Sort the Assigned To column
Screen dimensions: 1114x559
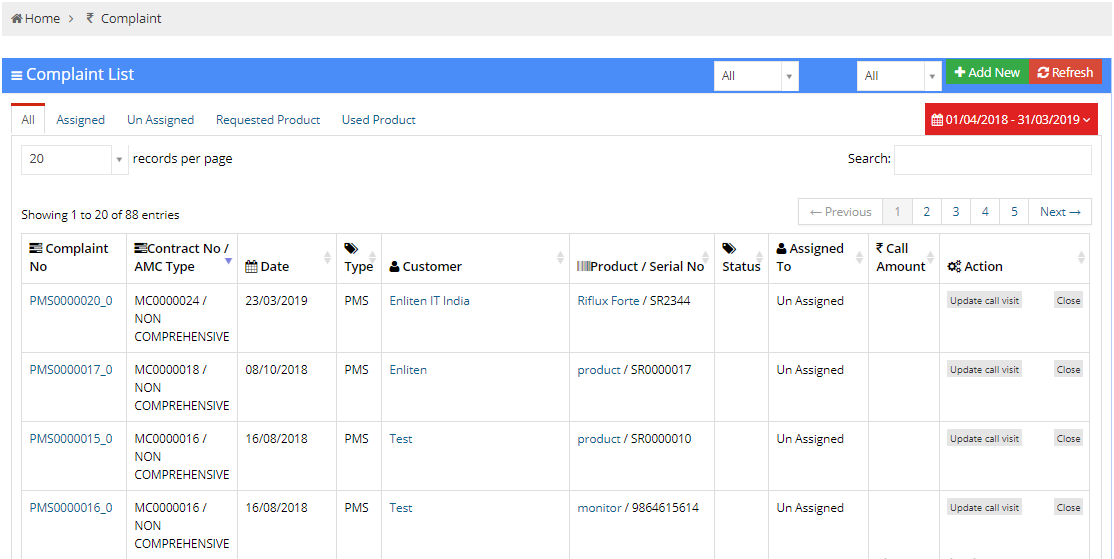pyautogui.click(x=859, y=258)
